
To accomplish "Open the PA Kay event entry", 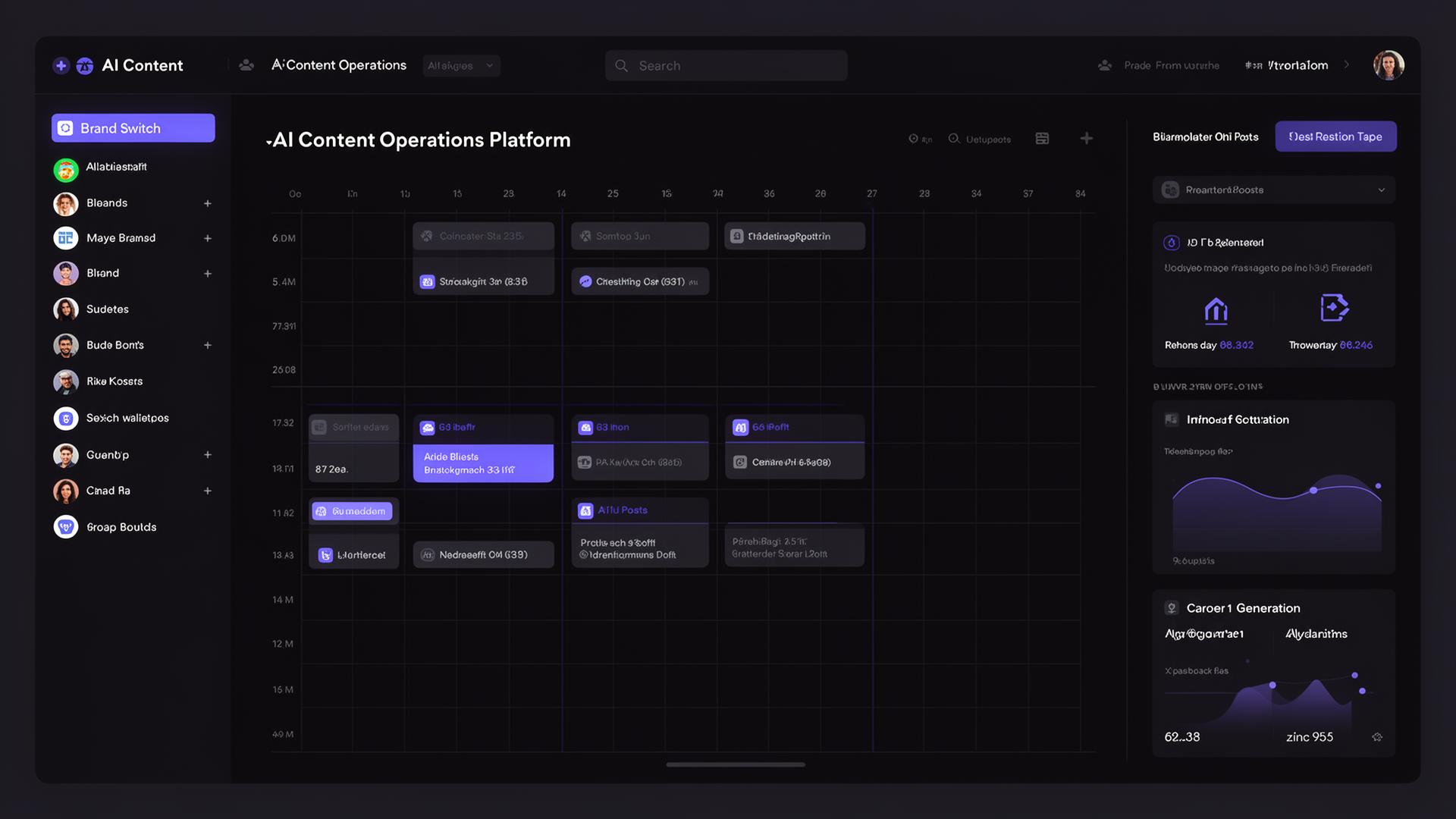I will pos(640,462).
